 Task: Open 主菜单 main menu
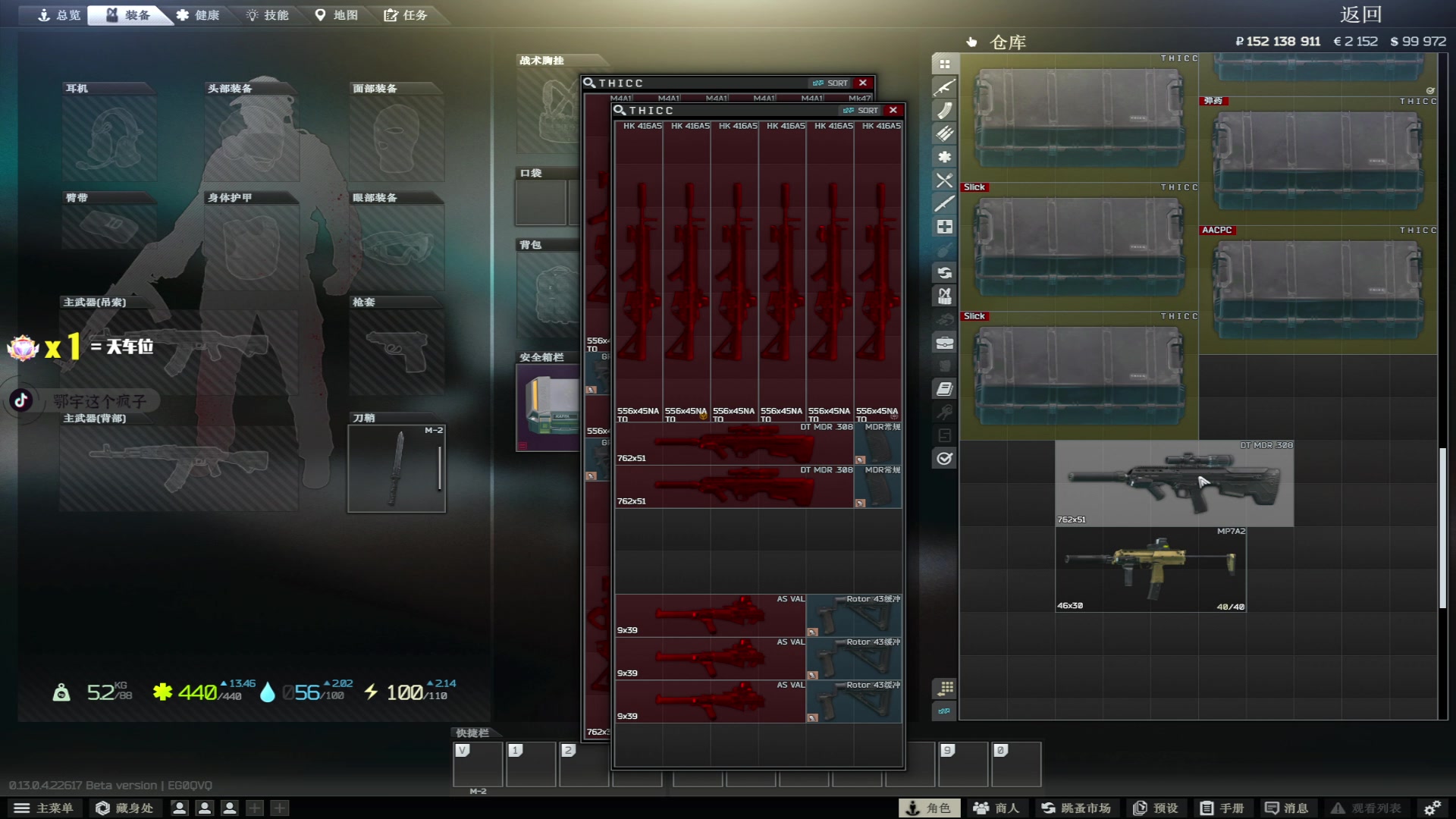[x=44, y=808]
